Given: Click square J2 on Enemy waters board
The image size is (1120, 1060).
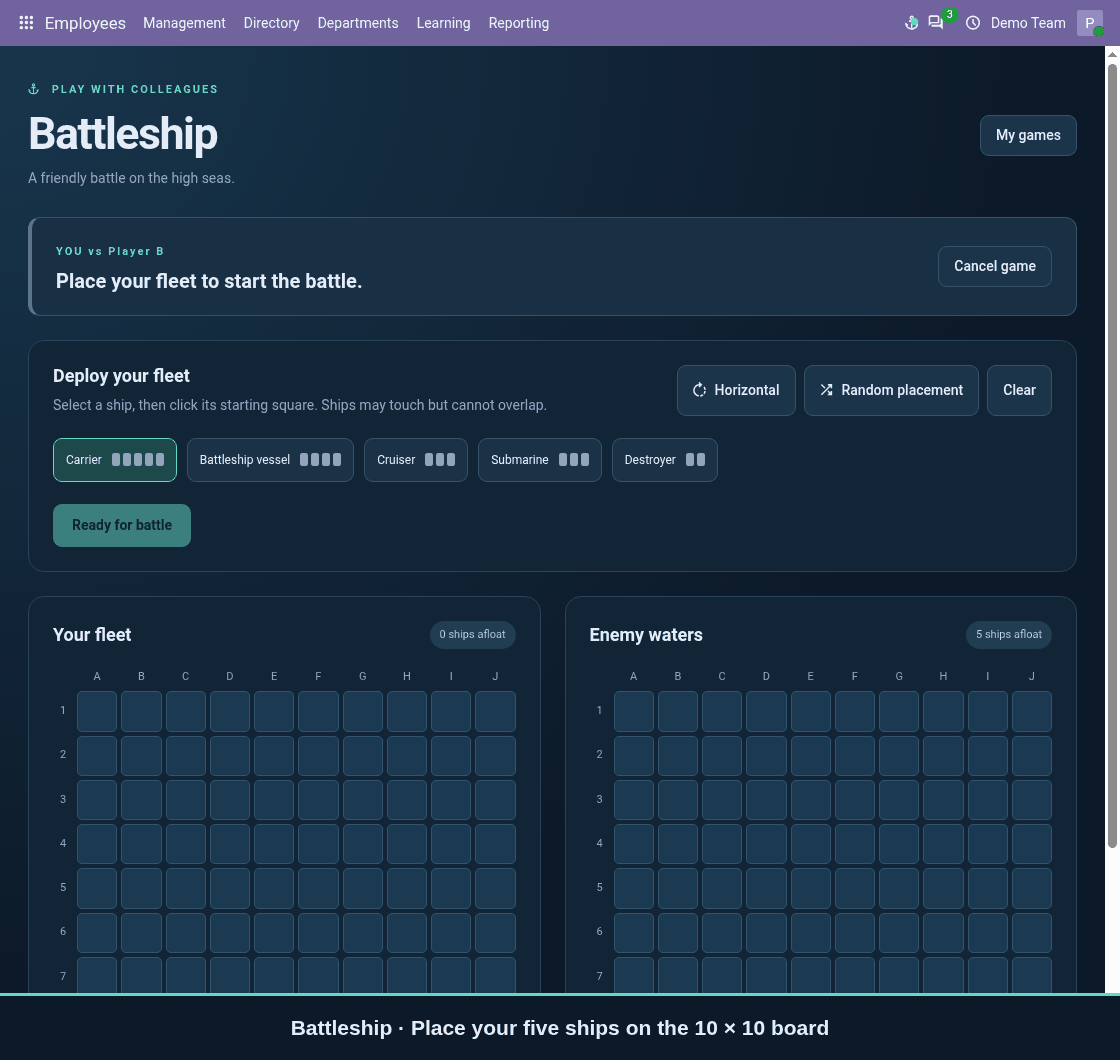Looking at the screenshot, I should point(1031,756).
